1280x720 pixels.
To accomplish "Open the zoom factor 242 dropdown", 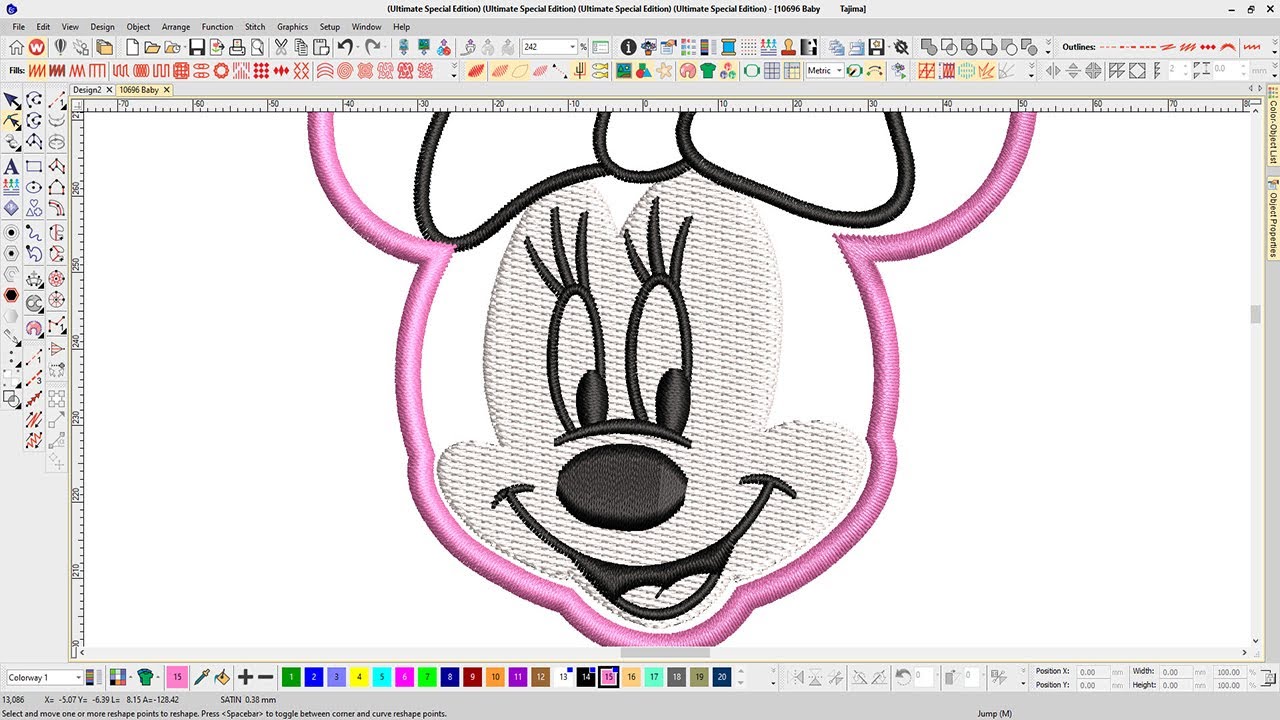I will pyautogui.click(x=572, y=47).
